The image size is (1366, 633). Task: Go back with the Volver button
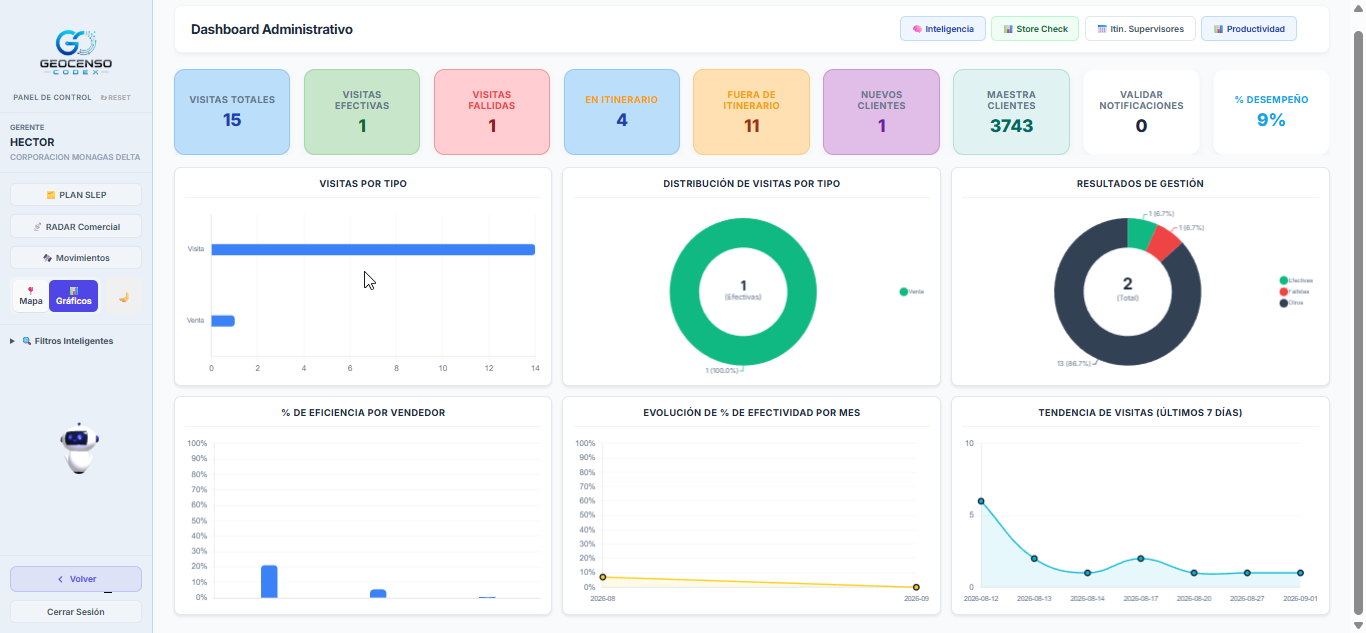[x=76, y=579]
